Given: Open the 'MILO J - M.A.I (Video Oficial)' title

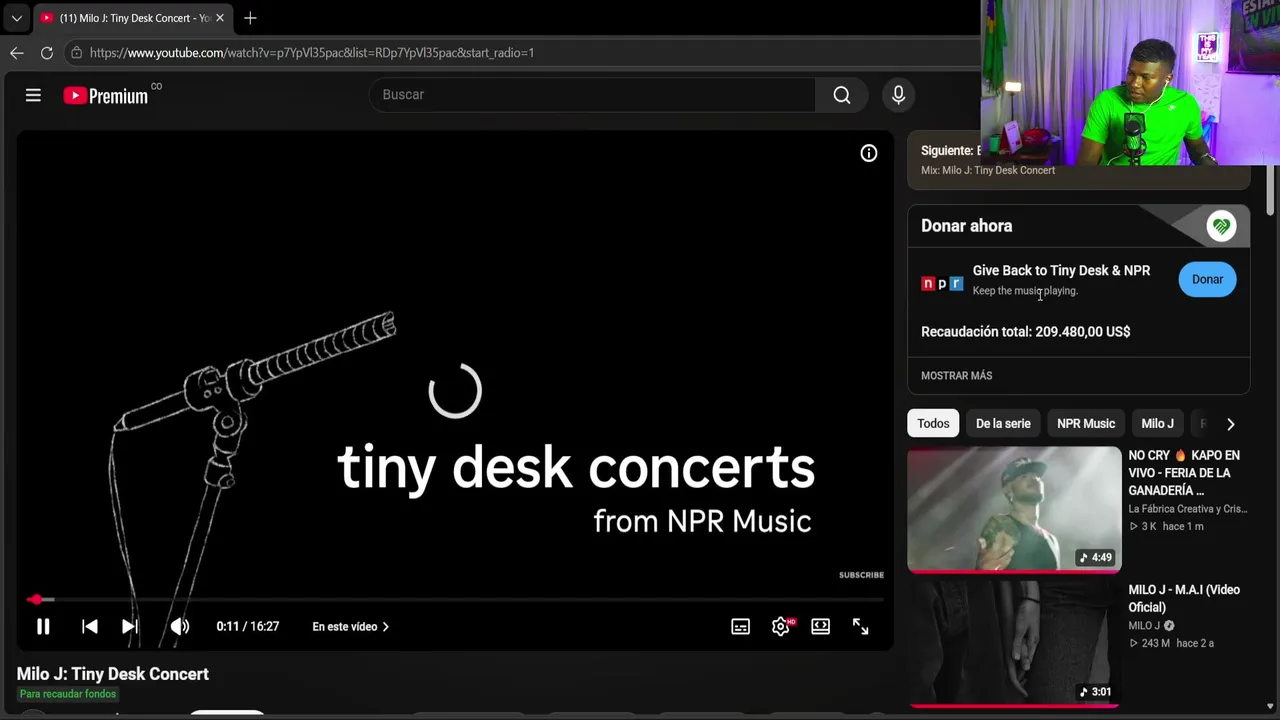Looking at the screenshot, I should point(1184,598).
